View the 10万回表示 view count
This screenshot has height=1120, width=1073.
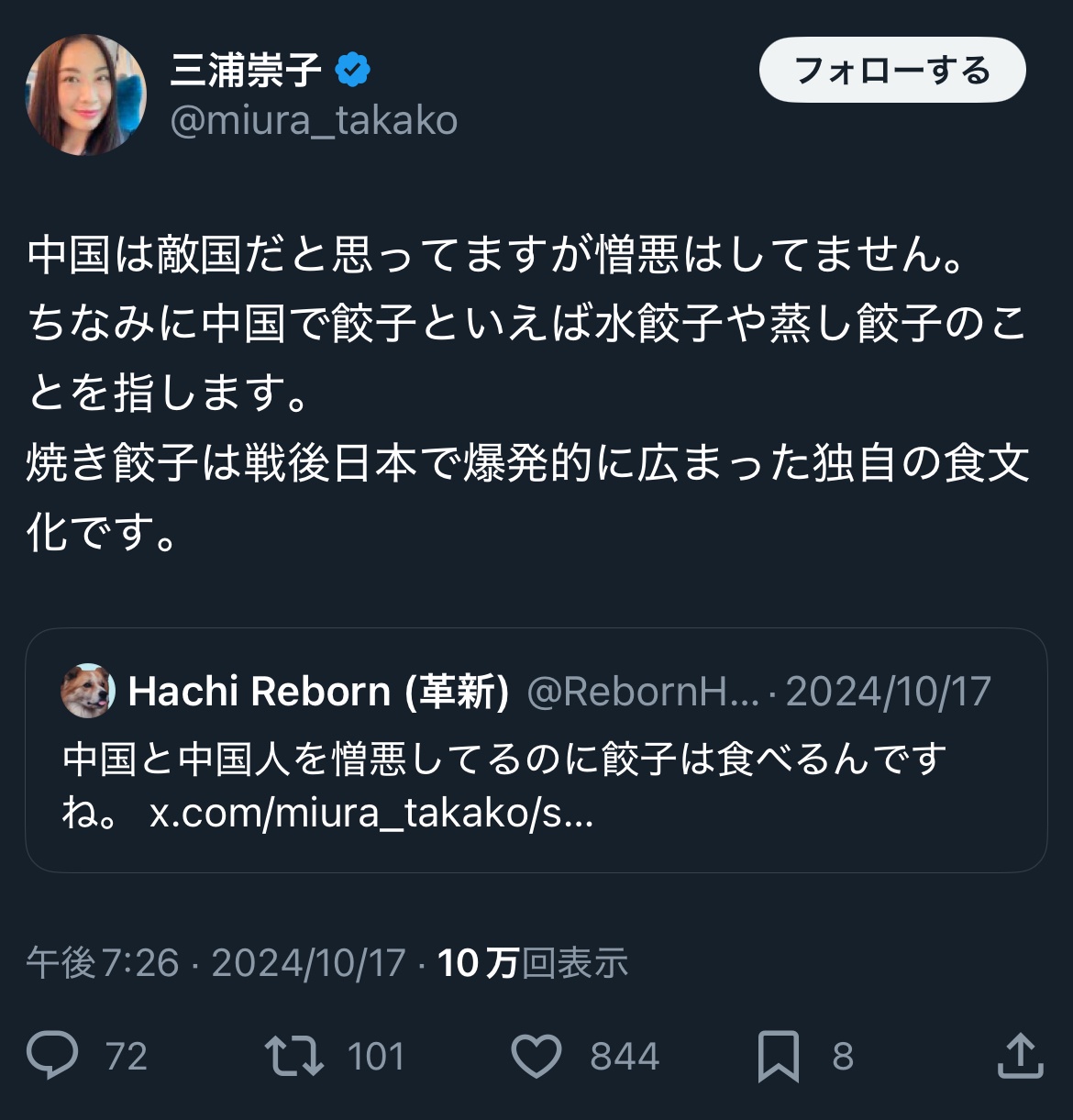tap(533, 963)
